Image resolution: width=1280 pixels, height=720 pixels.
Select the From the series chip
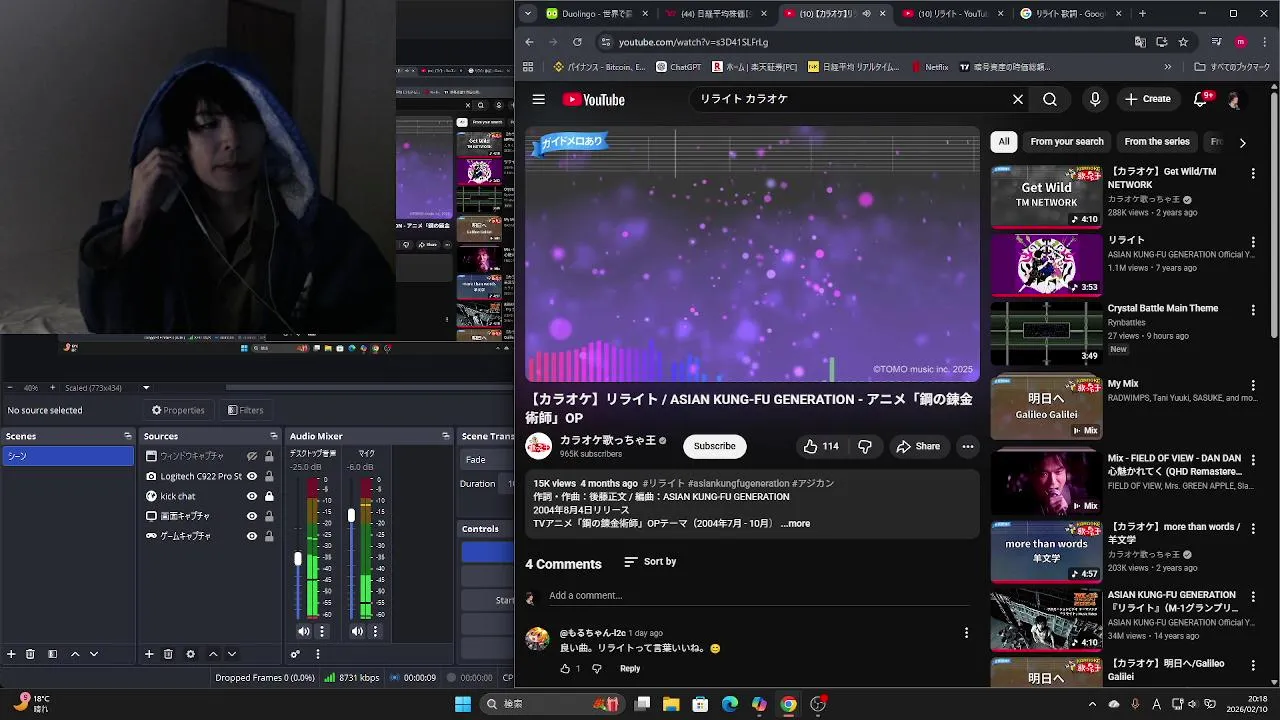1157,142
